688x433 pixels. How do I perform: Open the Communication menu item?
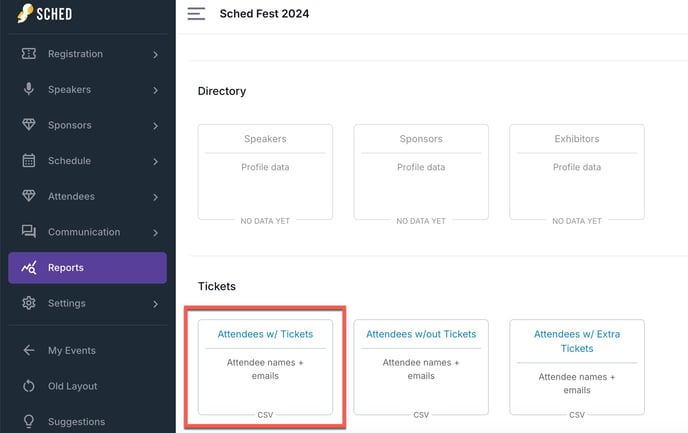pyautogui.click(x=87, y=232)
